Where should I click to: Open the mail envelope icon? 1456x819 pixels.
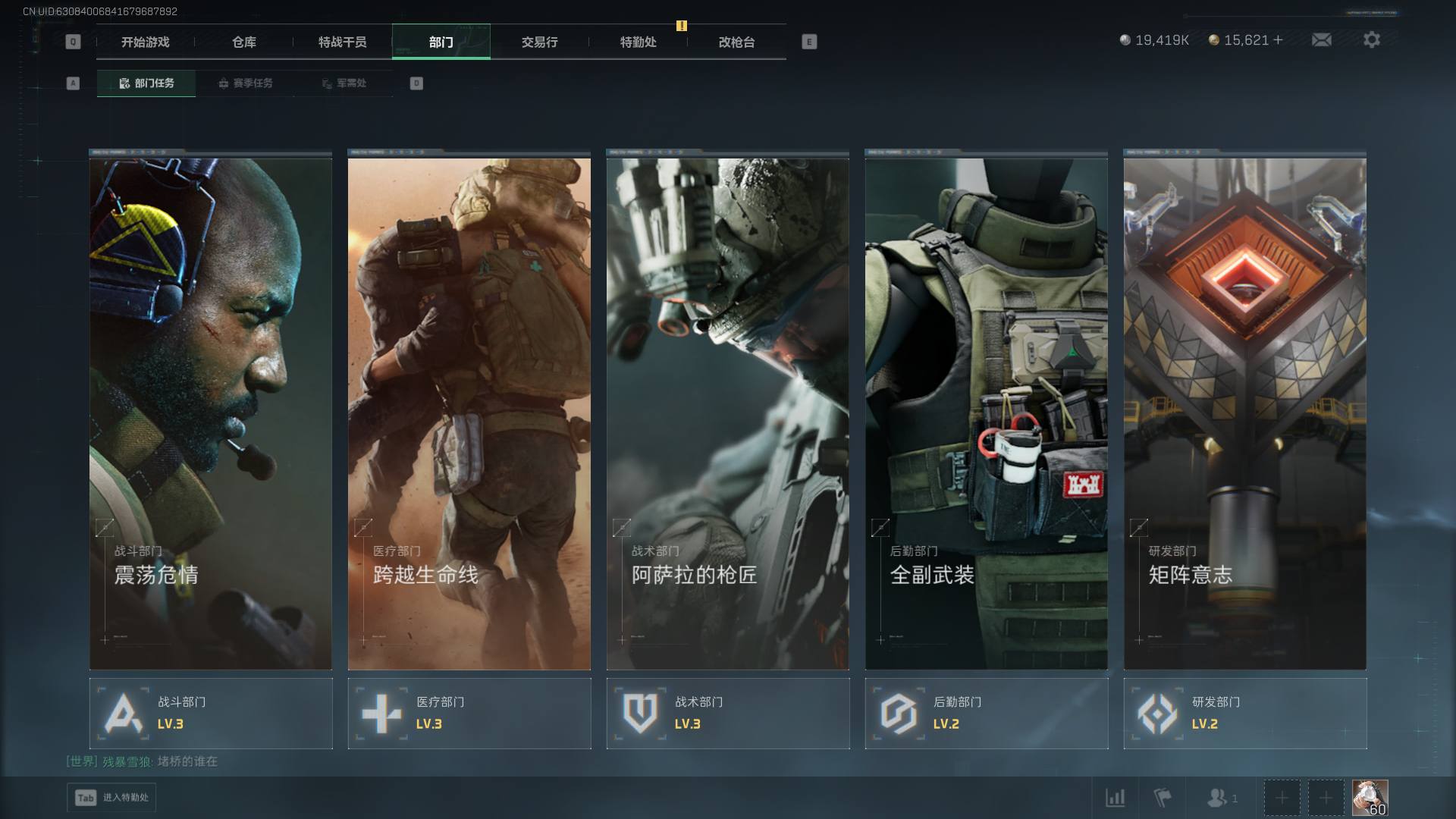1321,40
